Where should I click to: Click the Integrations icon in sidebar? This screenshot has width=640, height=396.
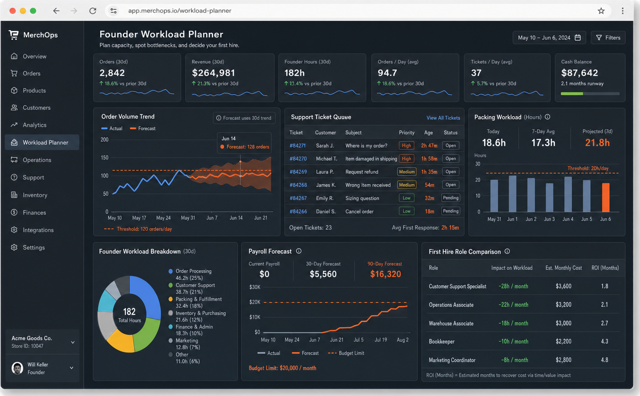click(x=14, y=230)
